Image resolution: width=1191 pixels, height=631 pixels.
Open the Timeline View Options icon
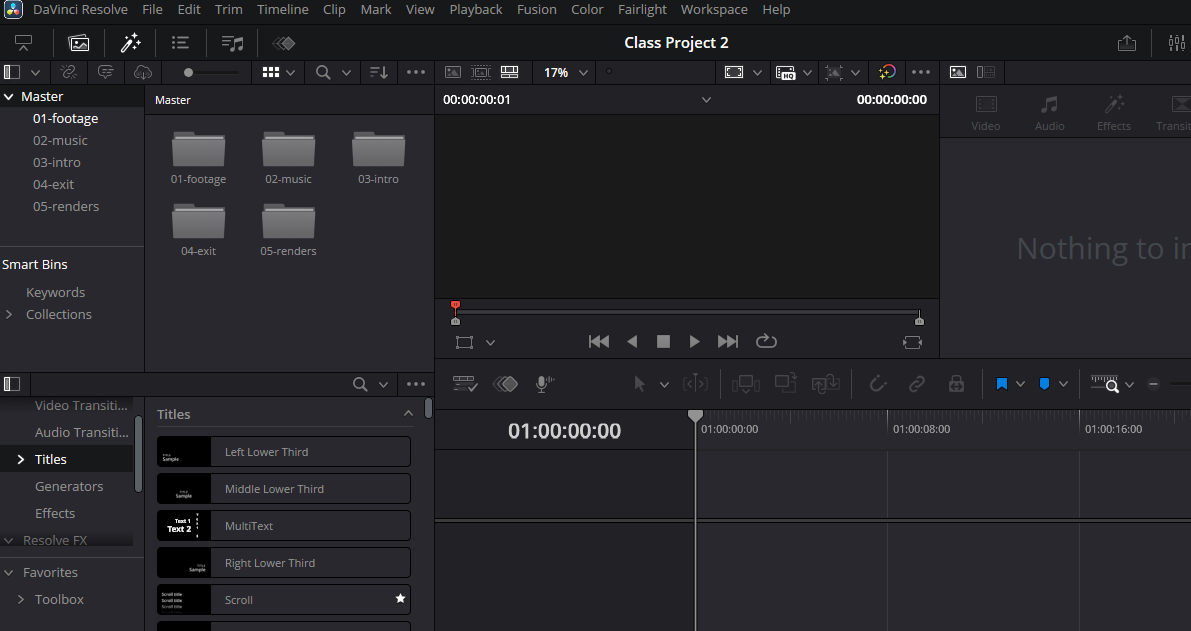464,384
